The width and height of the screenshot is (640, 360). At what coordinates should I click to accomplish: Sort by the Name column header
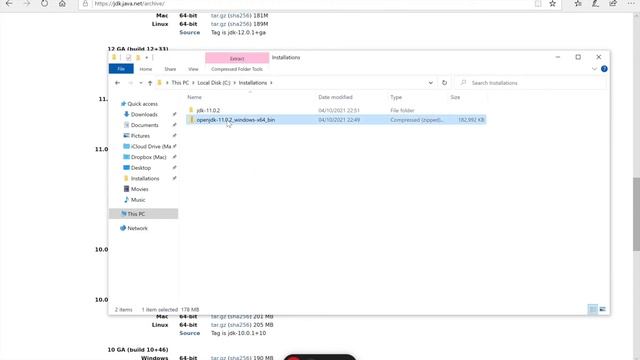(195, 97)
